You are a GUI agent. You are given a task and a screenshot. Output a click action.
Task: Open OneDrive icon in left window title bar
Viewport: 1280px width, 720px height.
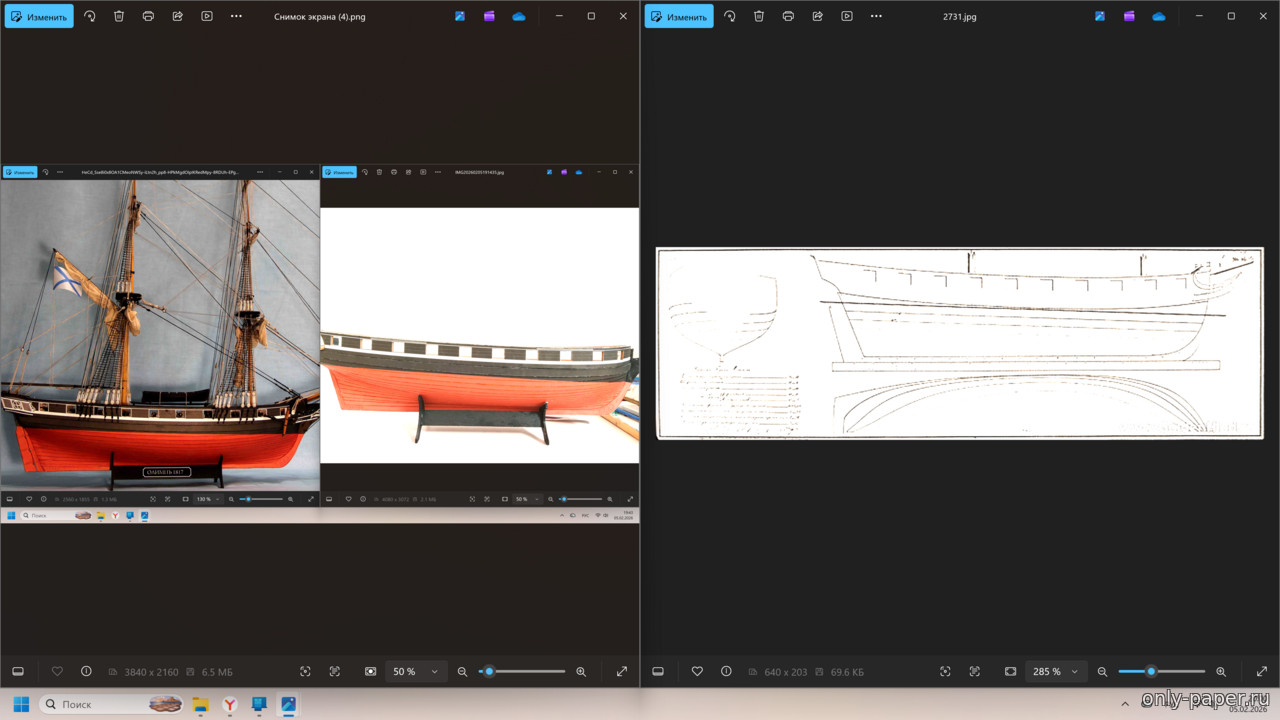[x=519, y=17]
